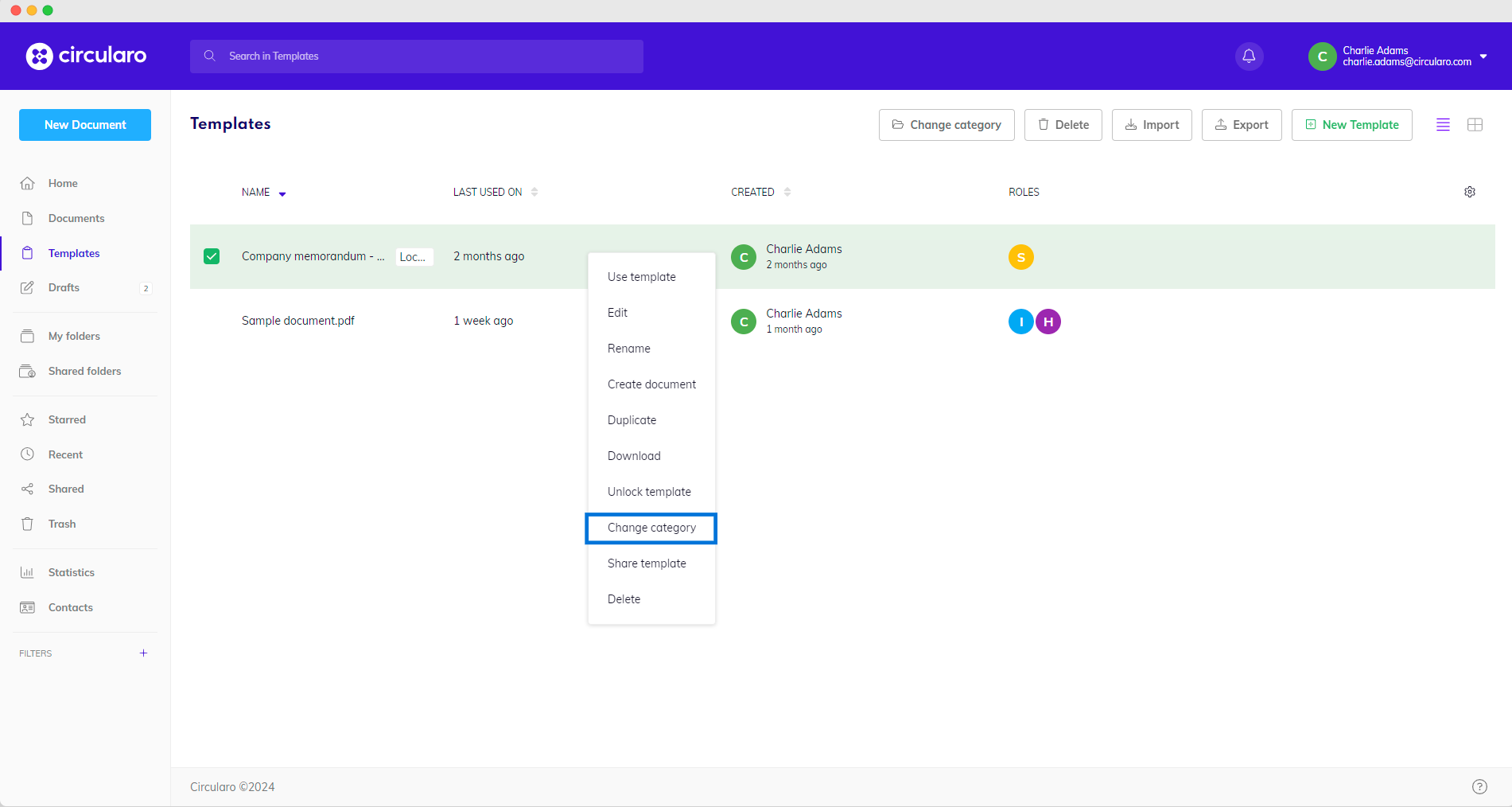Click the purple H role avatar

pyautogui.click(x=1048, y=322)
